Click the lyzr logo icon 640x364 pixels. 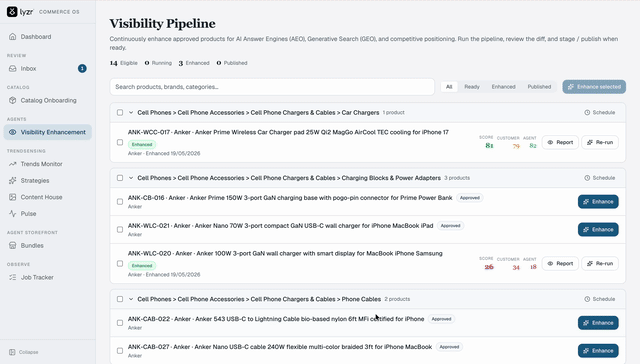12,12
